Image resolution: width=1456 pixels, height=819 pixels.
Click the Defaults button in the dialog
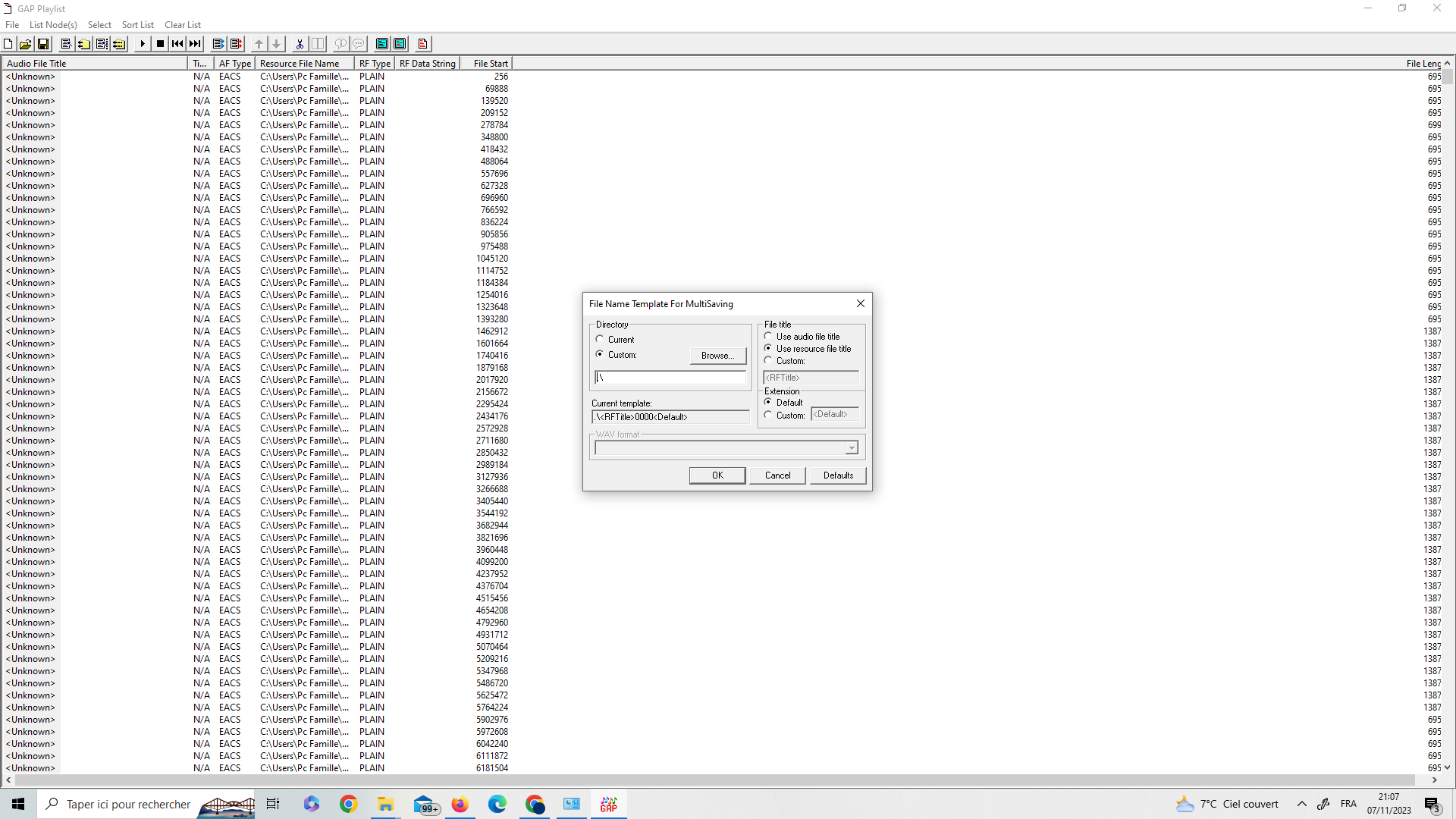838,475
